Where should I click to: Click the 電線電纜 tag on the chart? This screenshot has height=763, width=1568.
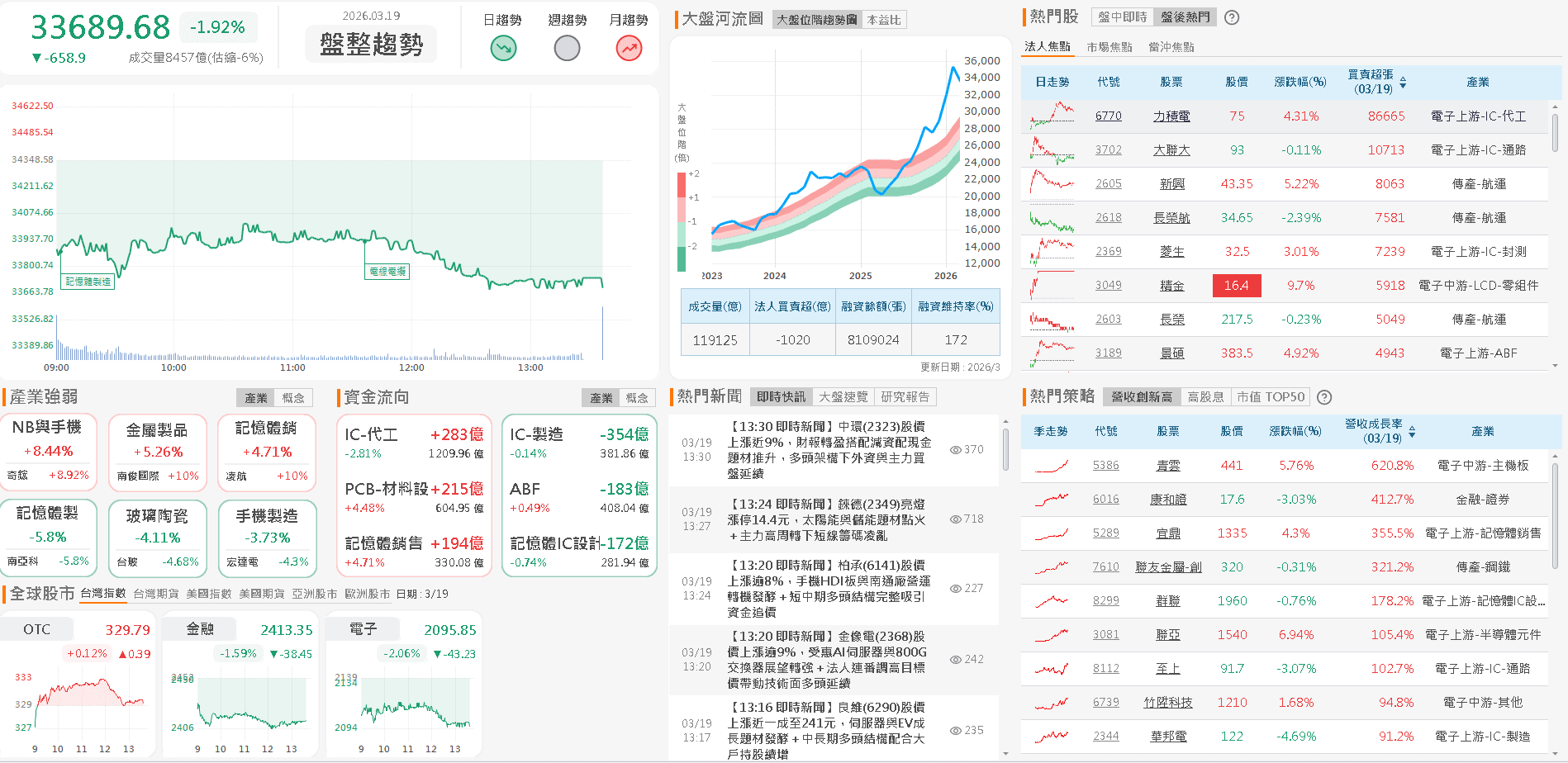click(x=387, y=271)
